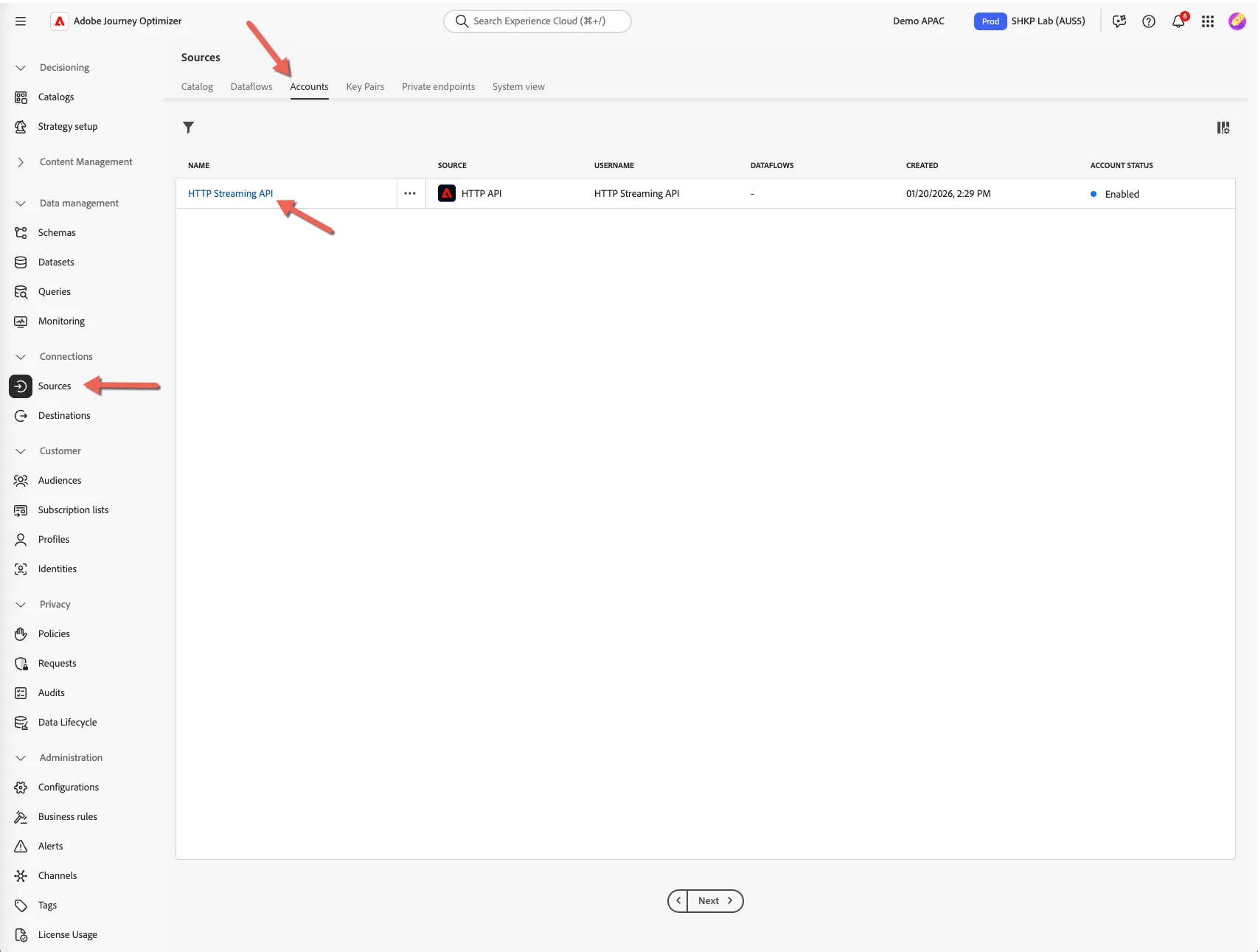Open the user profile avatar

point(1237,21)
